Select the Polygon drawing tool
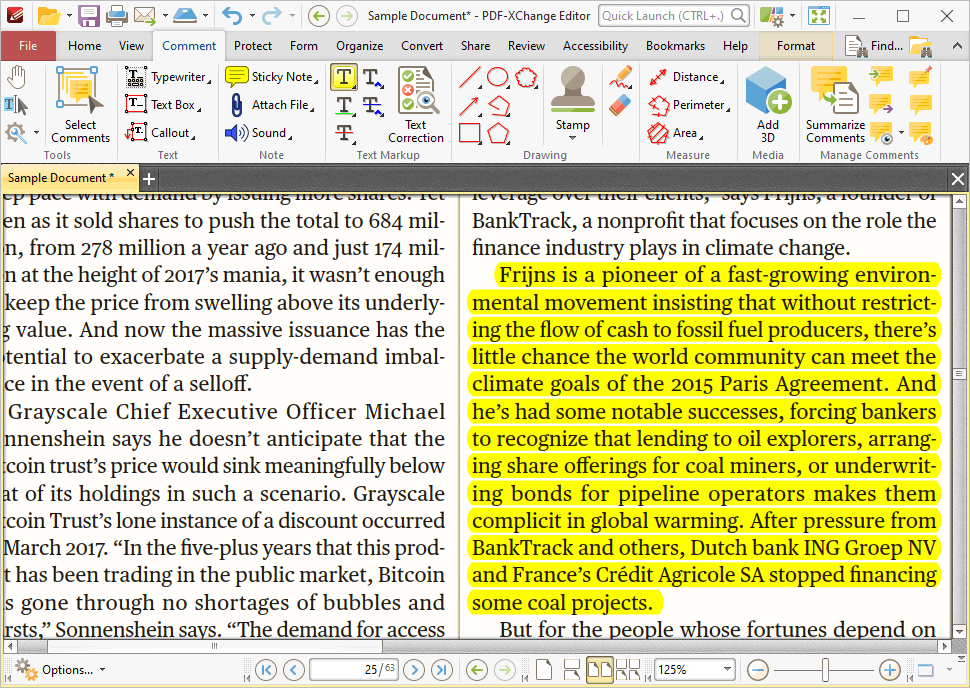Screen dimensions: 970x688 click(x=498, y=133)
